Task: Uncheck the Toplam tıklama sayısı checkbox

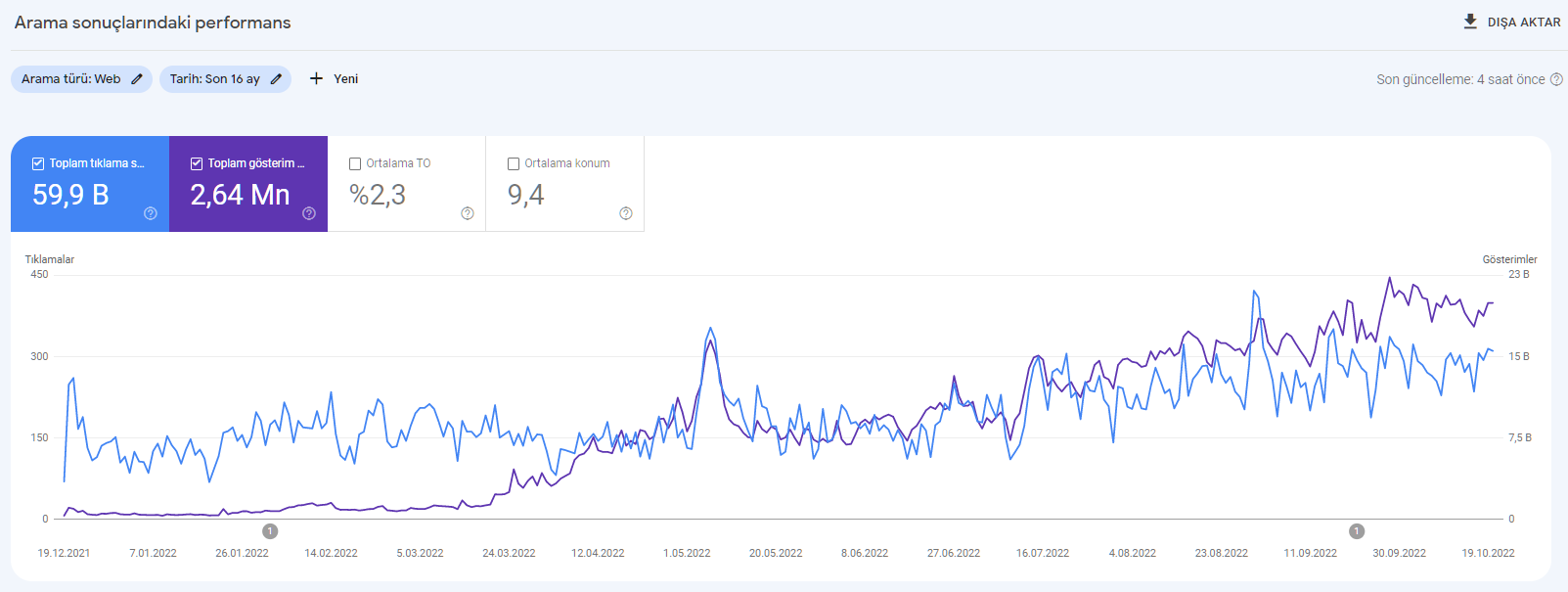Action: 38,163
